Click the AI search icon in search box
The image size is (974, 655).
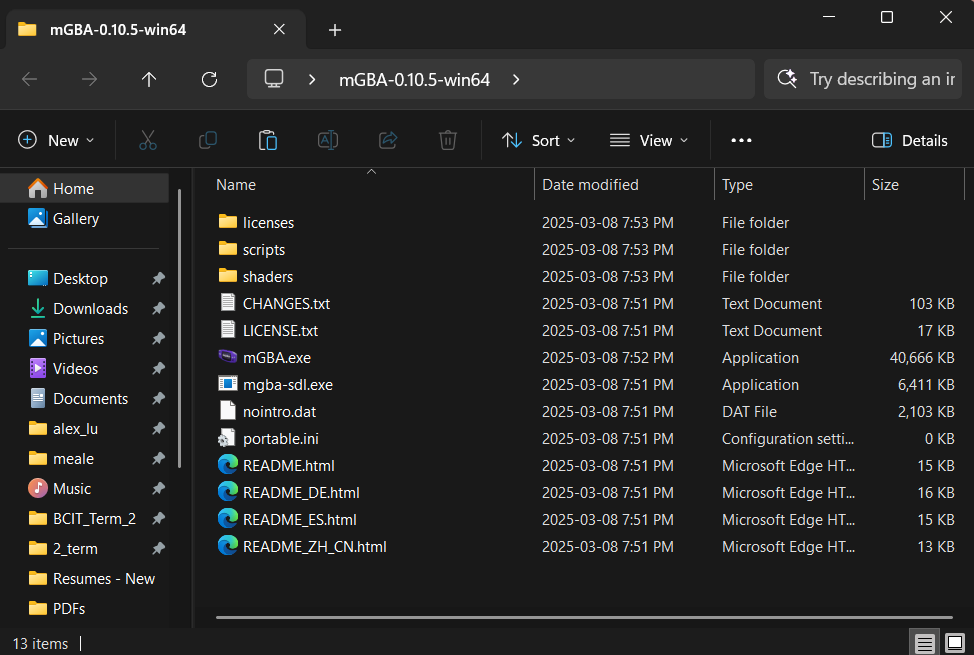tap(787, 79)
